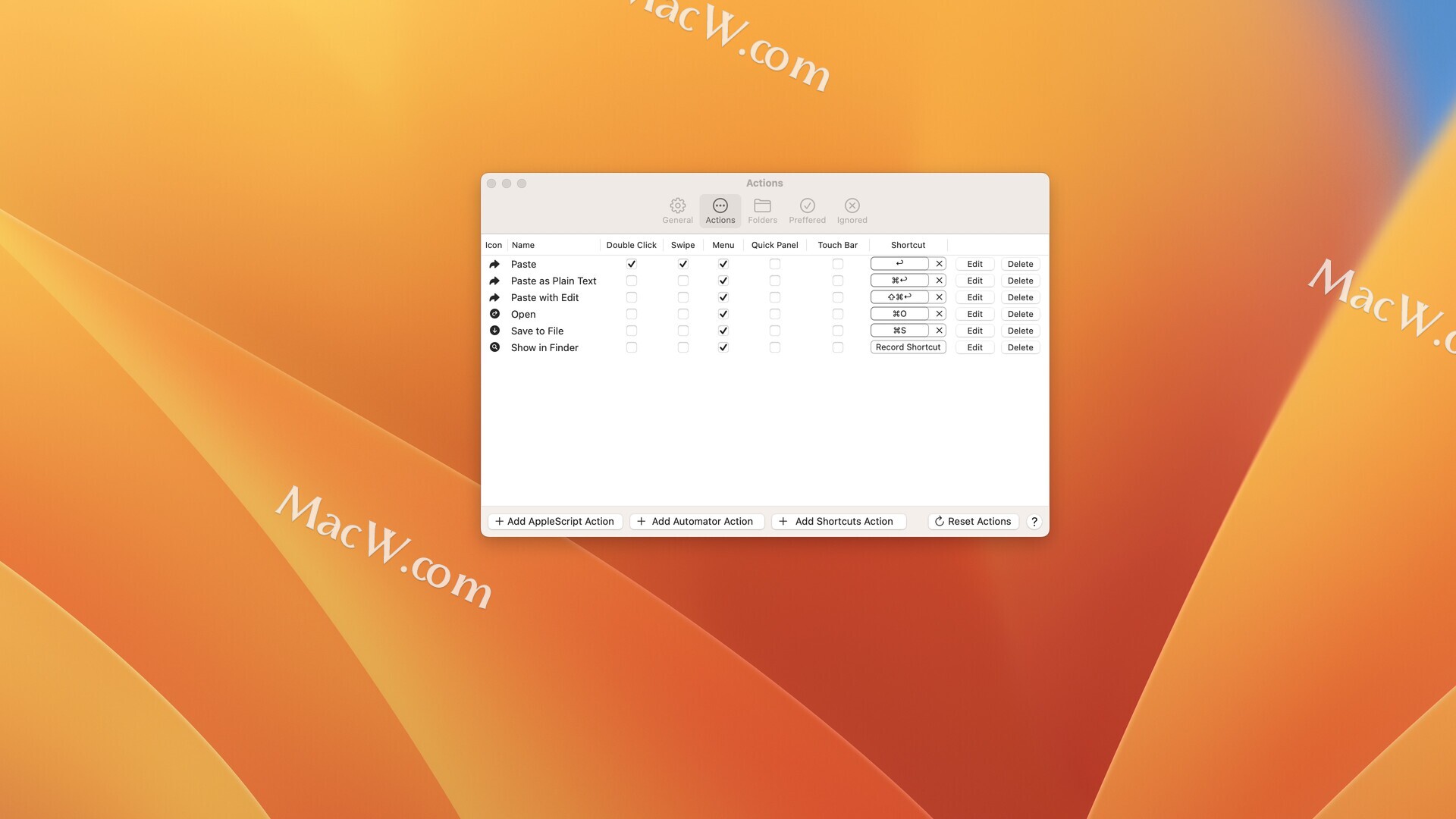
Task: Edit the Save to File action
Action: (974, 331)
